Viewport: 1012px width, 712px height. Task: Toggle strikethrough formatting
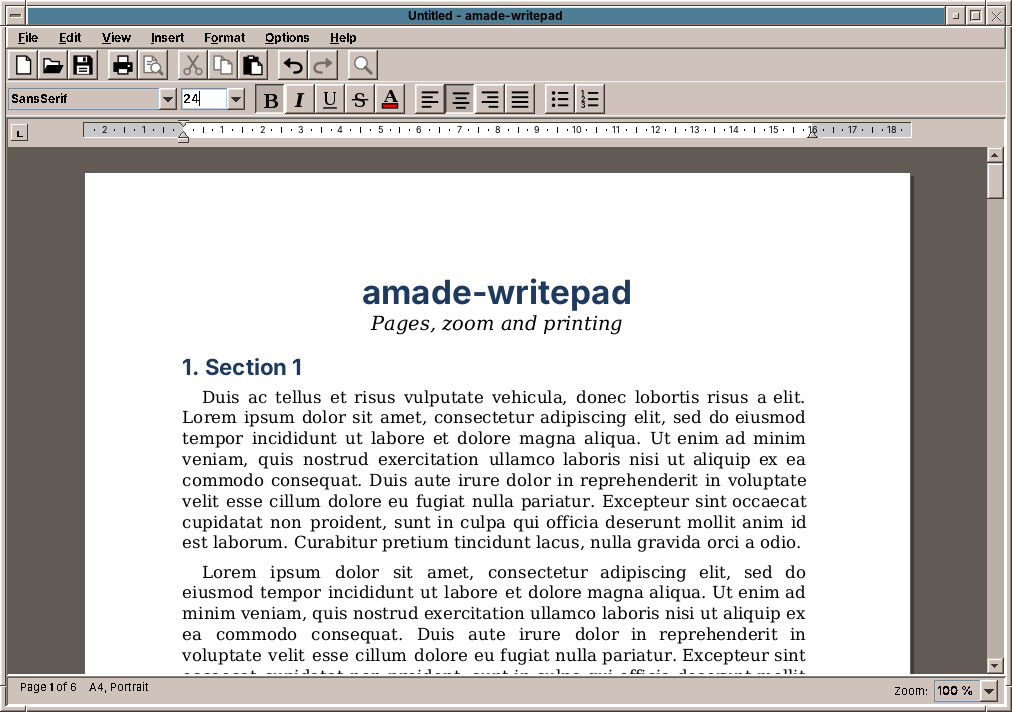[359, 99]
